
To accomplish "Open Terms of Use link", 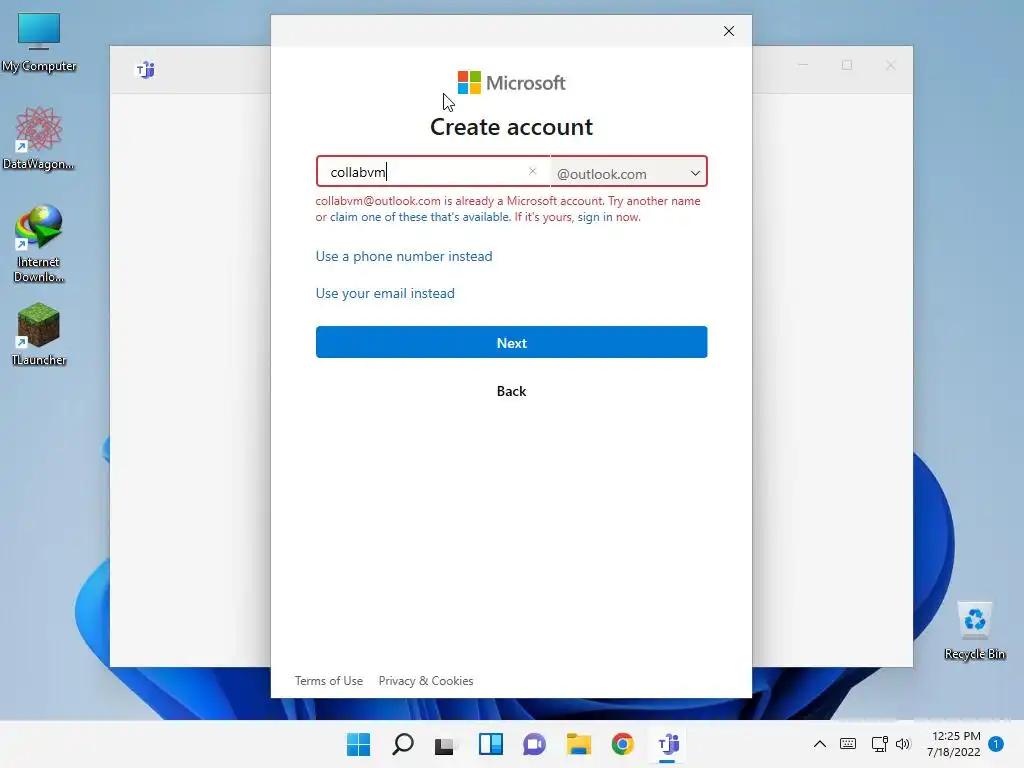I will point(328,680).
